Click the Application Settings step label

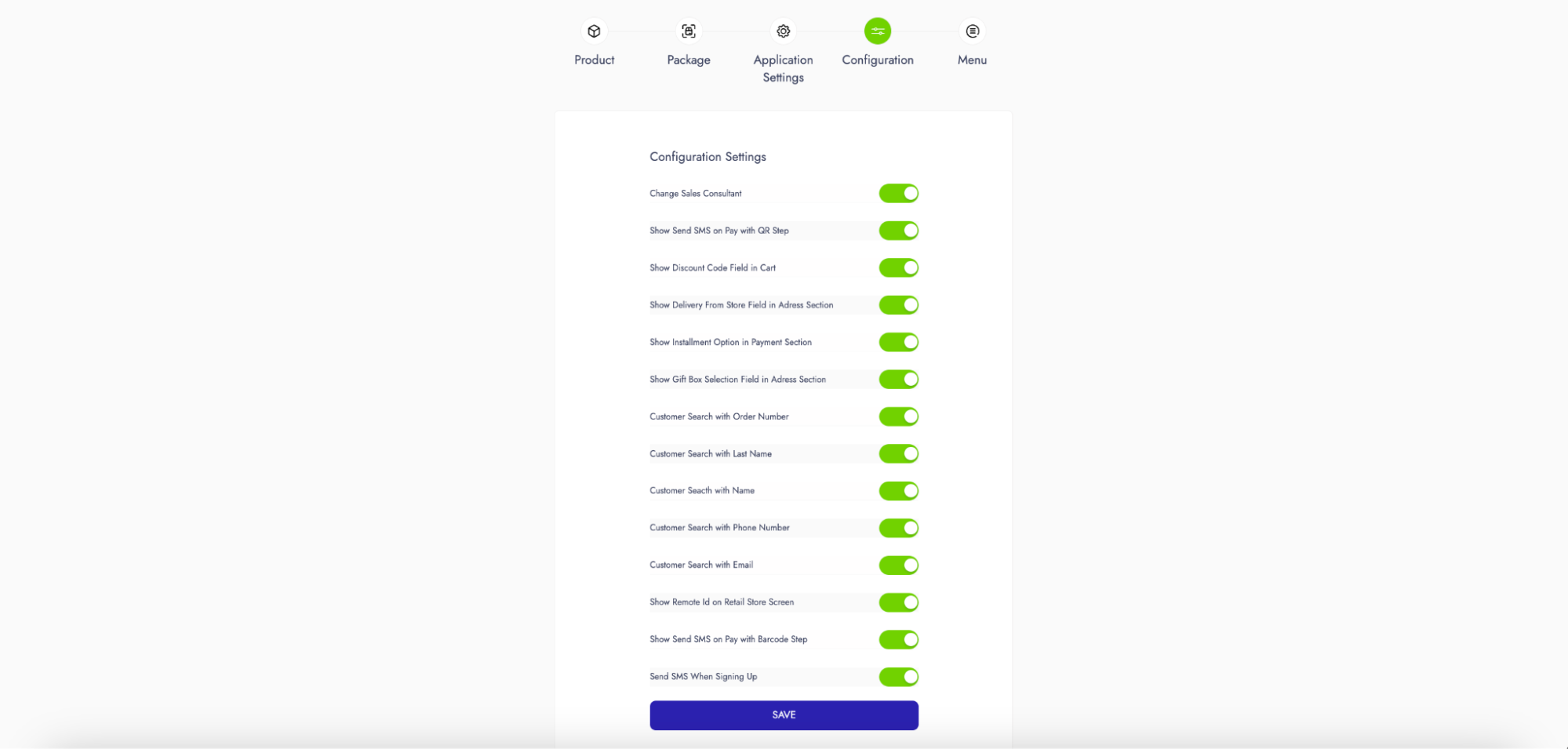(783, 68)
